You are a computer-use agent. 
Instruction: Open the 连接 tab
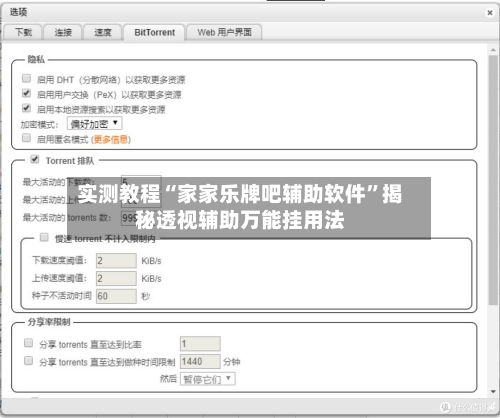click(63, 32)
